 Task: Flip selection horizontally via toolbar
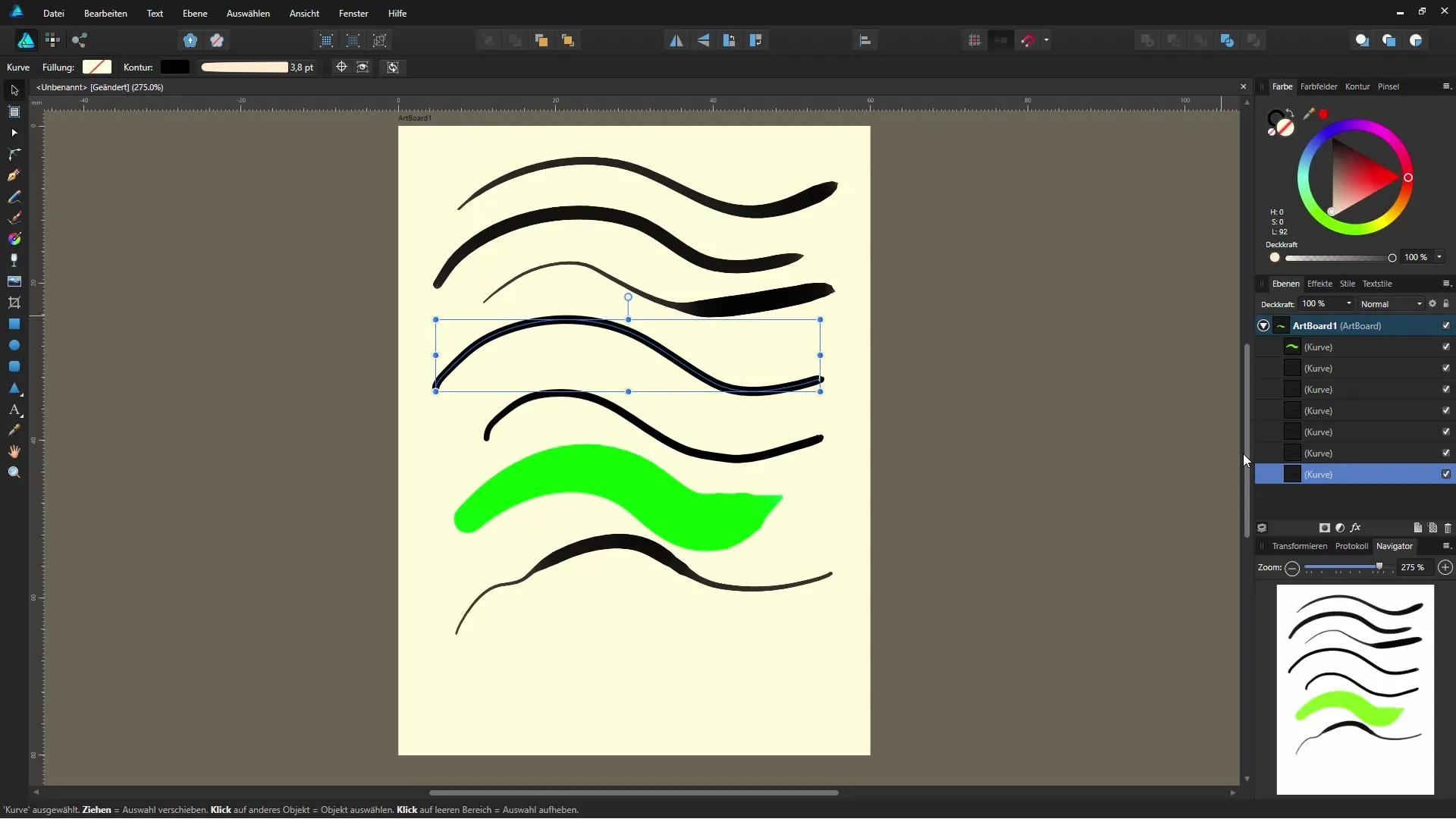click(676, 41)
